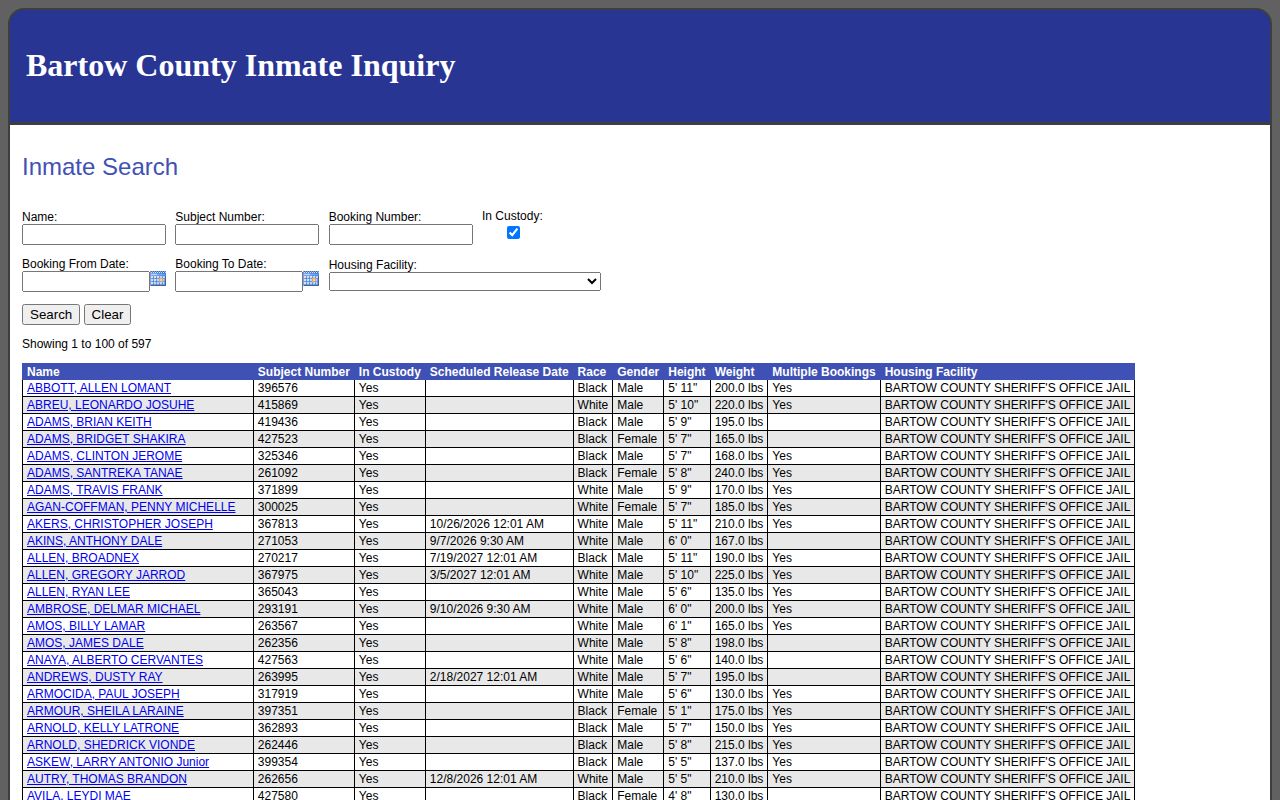Click the Search button
Viewport: 1280px width, 800px height.
click(x=51, y=314)
